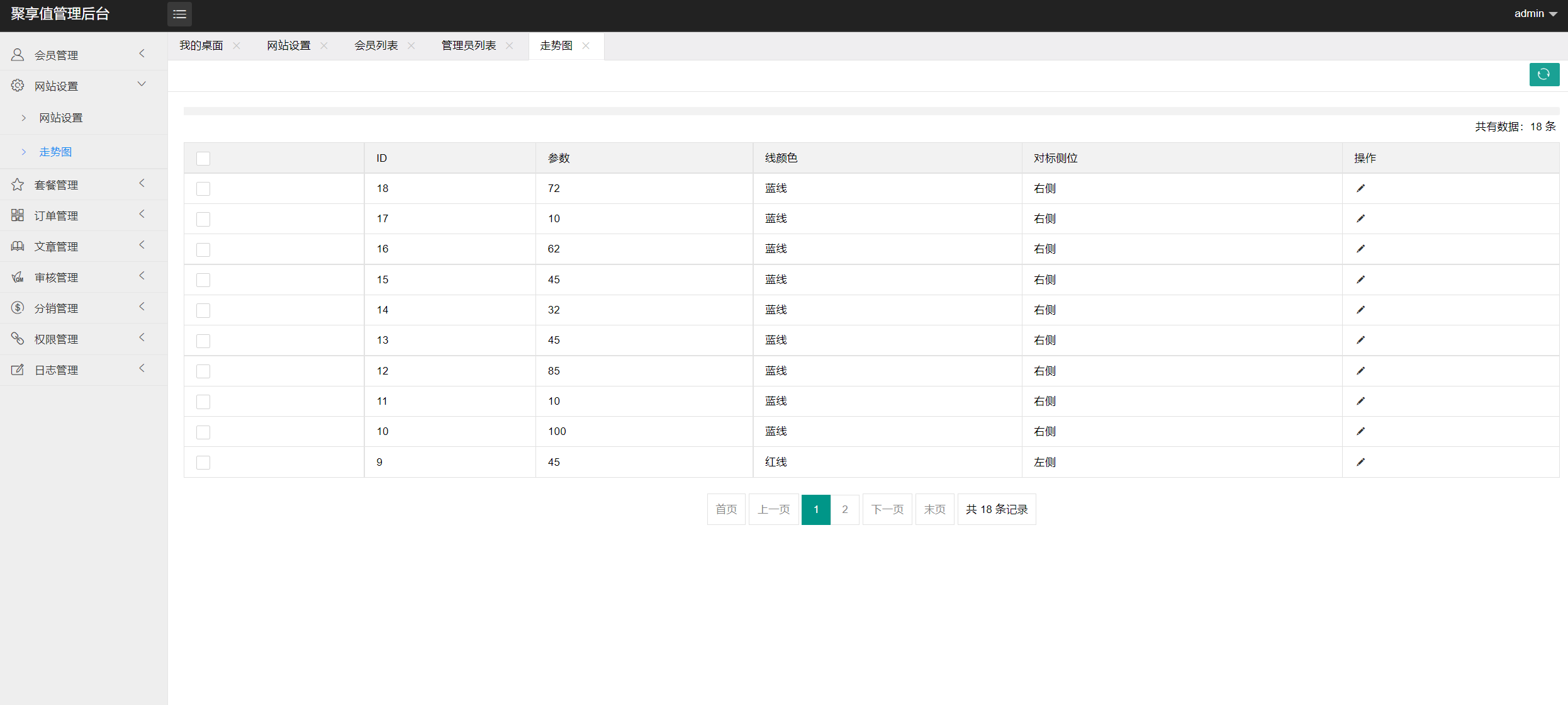1568x705 pixels.
Task: Click the 网站设置 gear icon in sidebar
Action: click(x=18, y=86)
